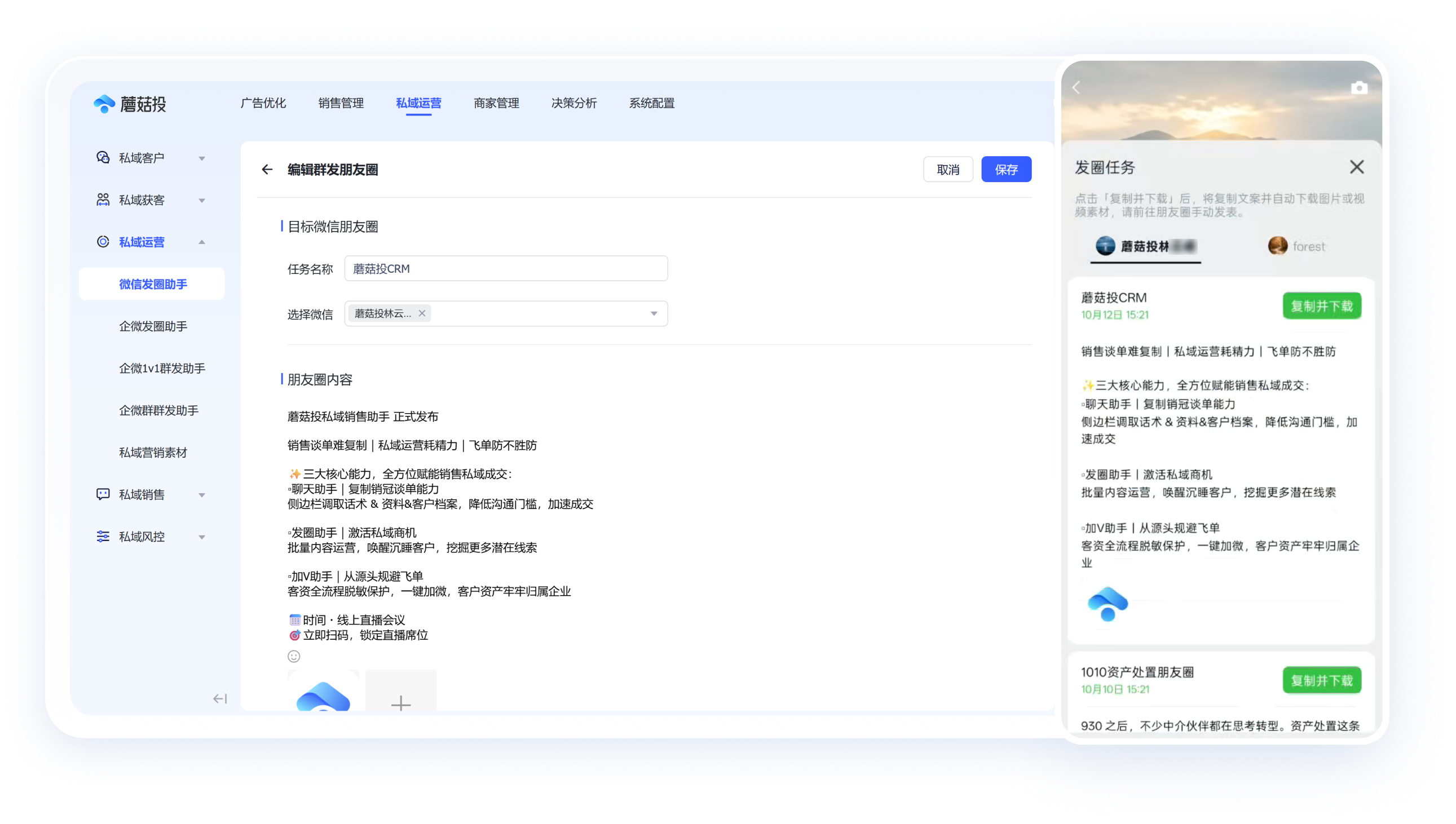This screenshot has width=1456, height=824.
Task: Open the emoji picker smiley icon
Action: 294,656
